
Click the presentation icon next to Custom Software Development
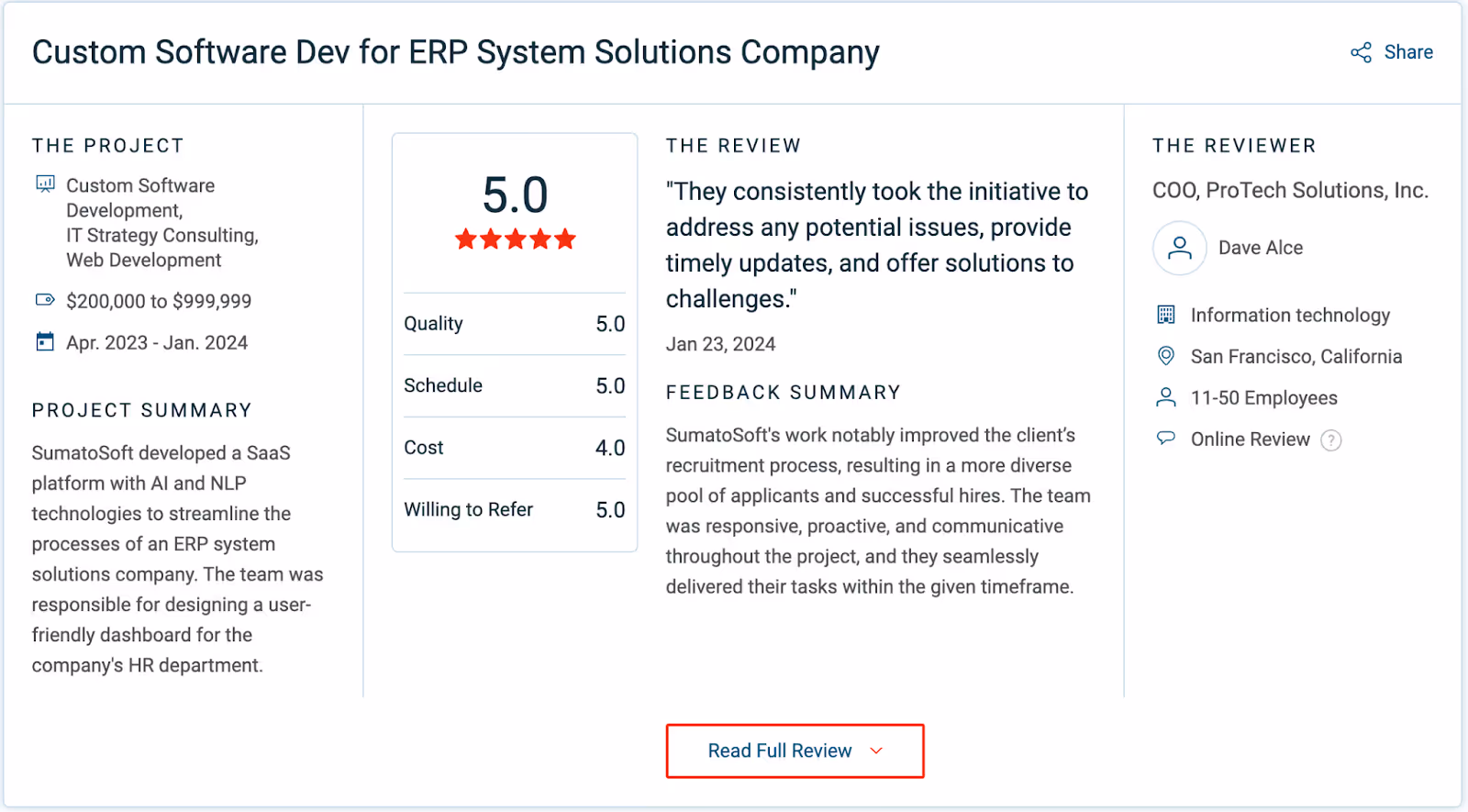[x=43, y=185]
